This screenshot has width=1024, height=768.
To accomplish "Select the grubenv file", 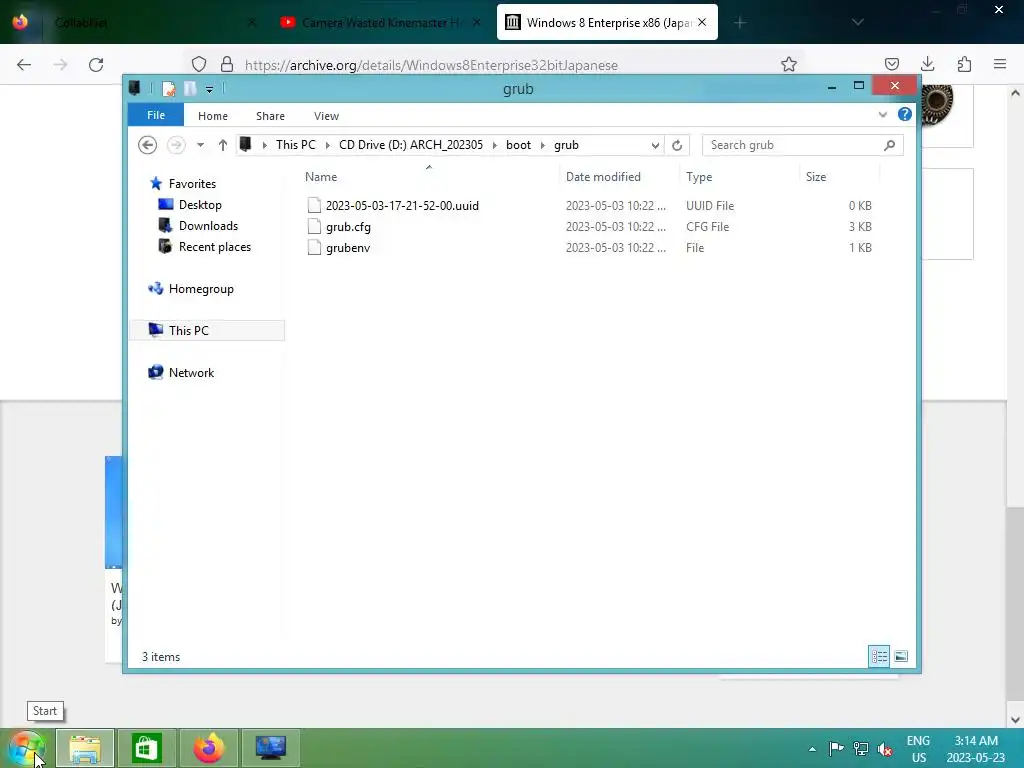I will (x=347, y=248).
